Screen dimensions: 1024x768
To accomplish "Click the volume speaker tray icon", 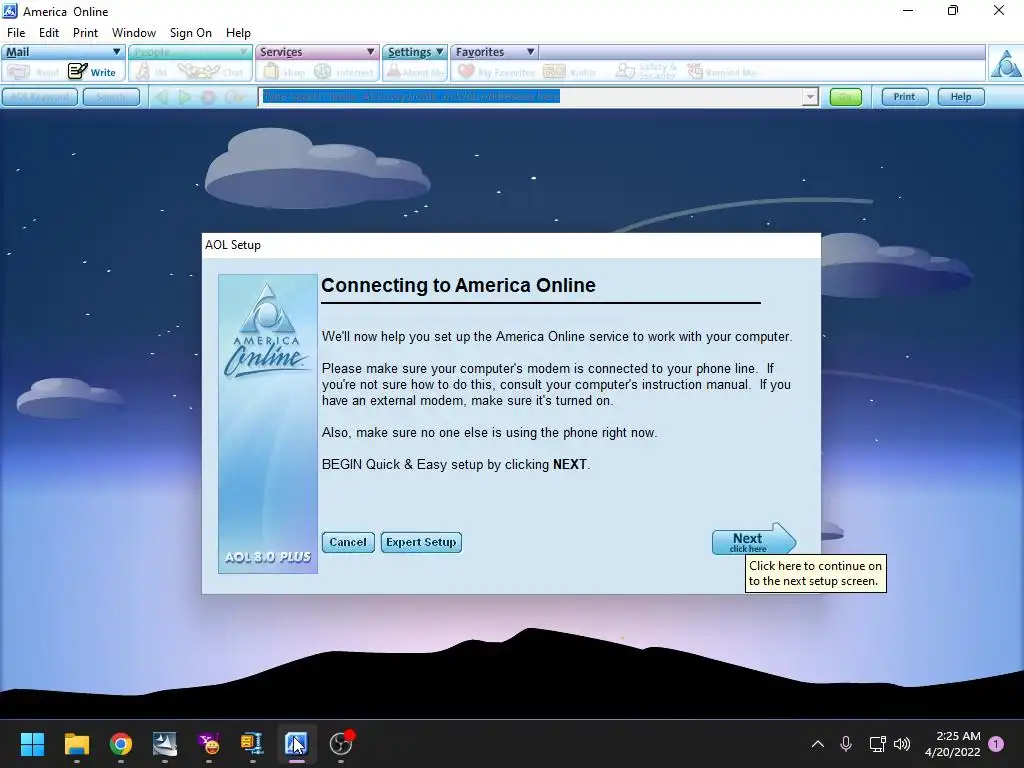I will 902,743.
